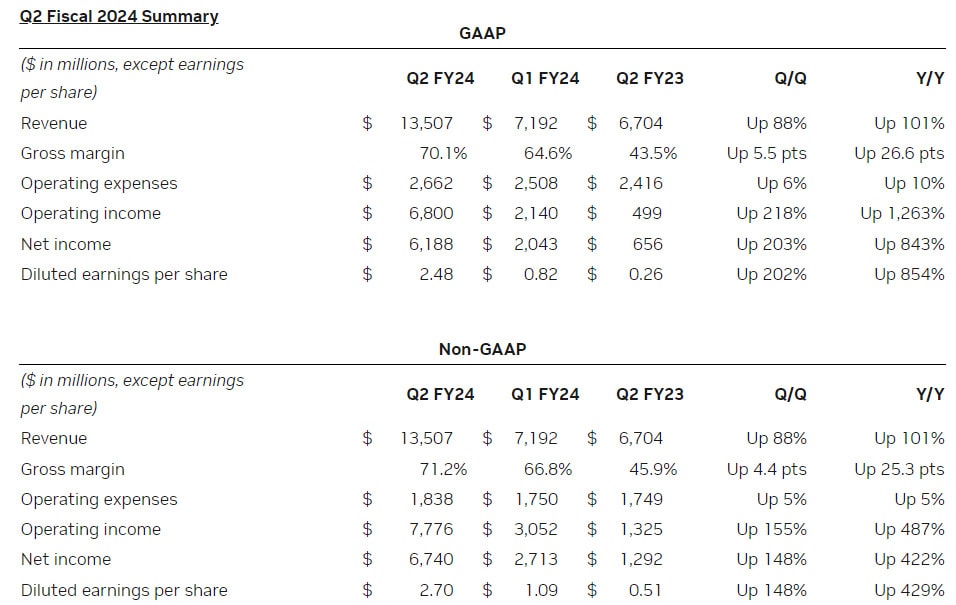Select Non-GAAP Q2 FY23 net income 1,292
The image size is (956, 605).
tap(640, 559)
